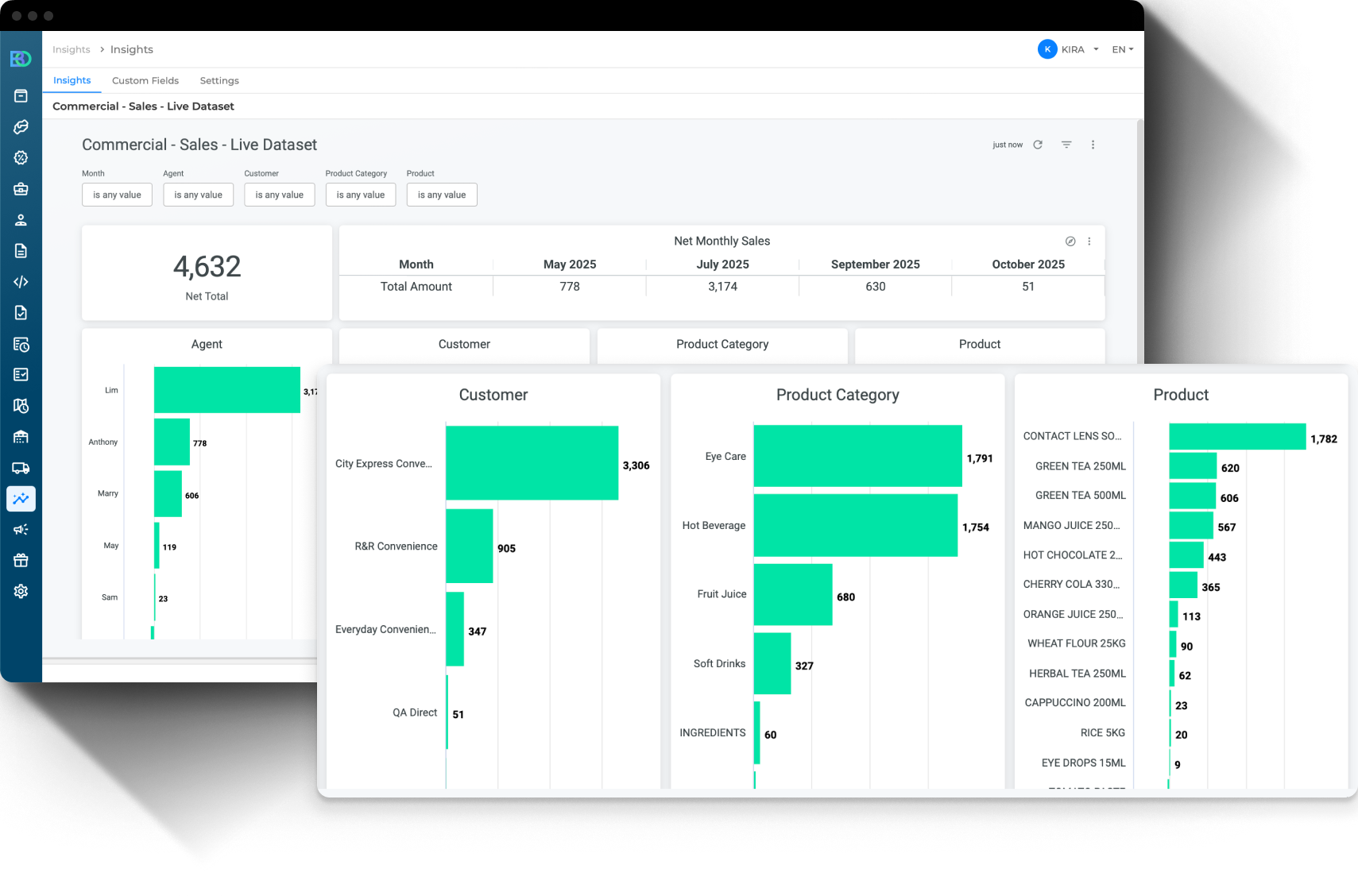This screenshot has height=896, width=1358.
Task: Open the dashboard three-dot actions menu
Action: pyautogui.click(x=1093, y=145)
